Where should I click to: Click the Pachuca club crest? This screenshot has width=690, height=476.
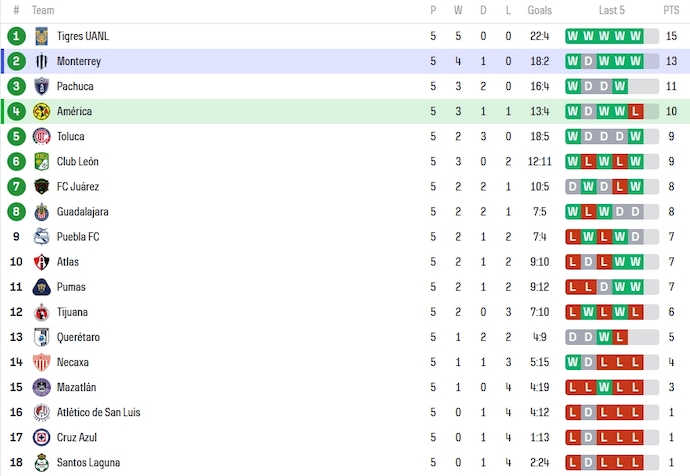[41, 86]
